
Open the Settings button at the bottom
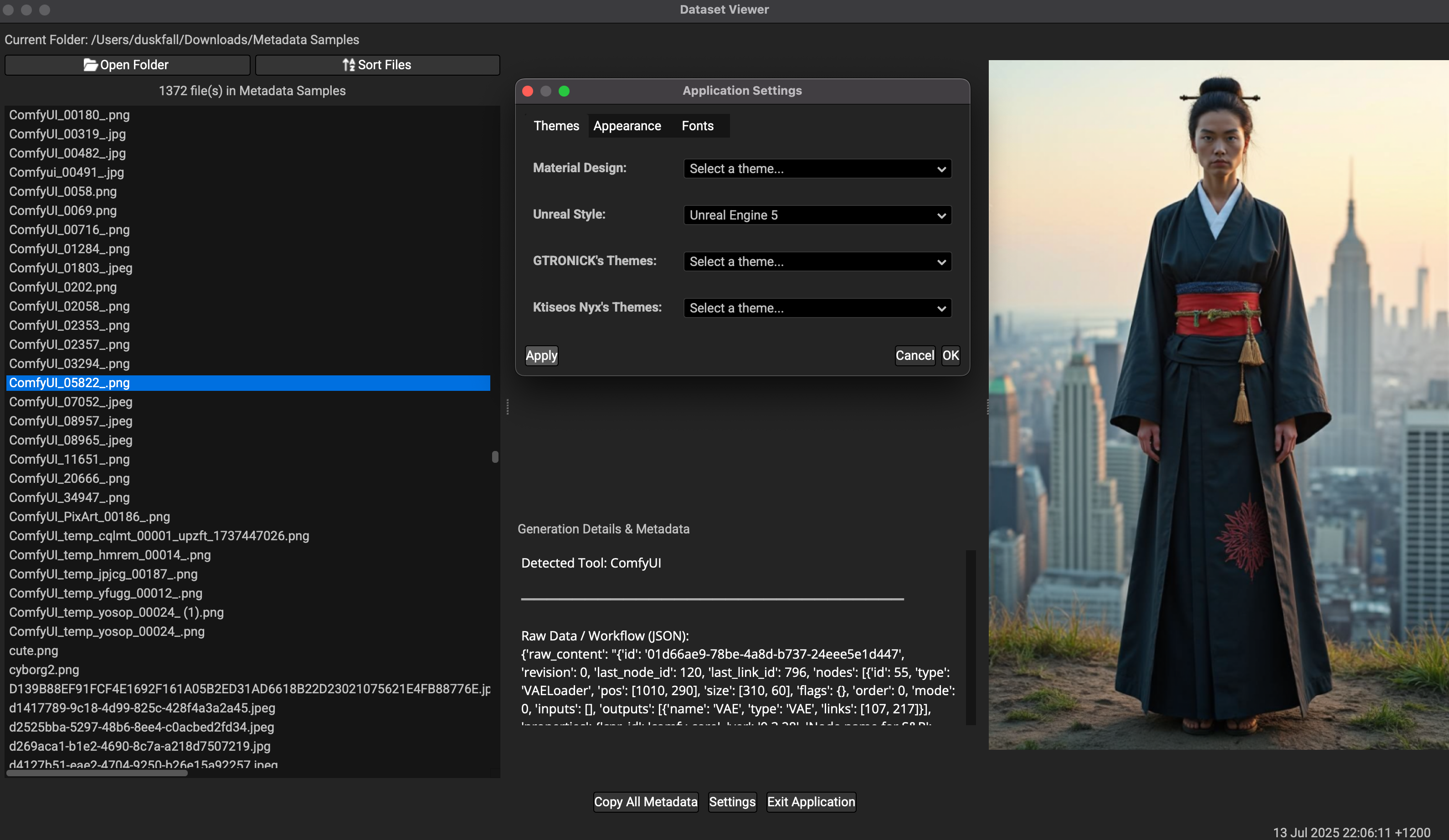click(732, 801)
